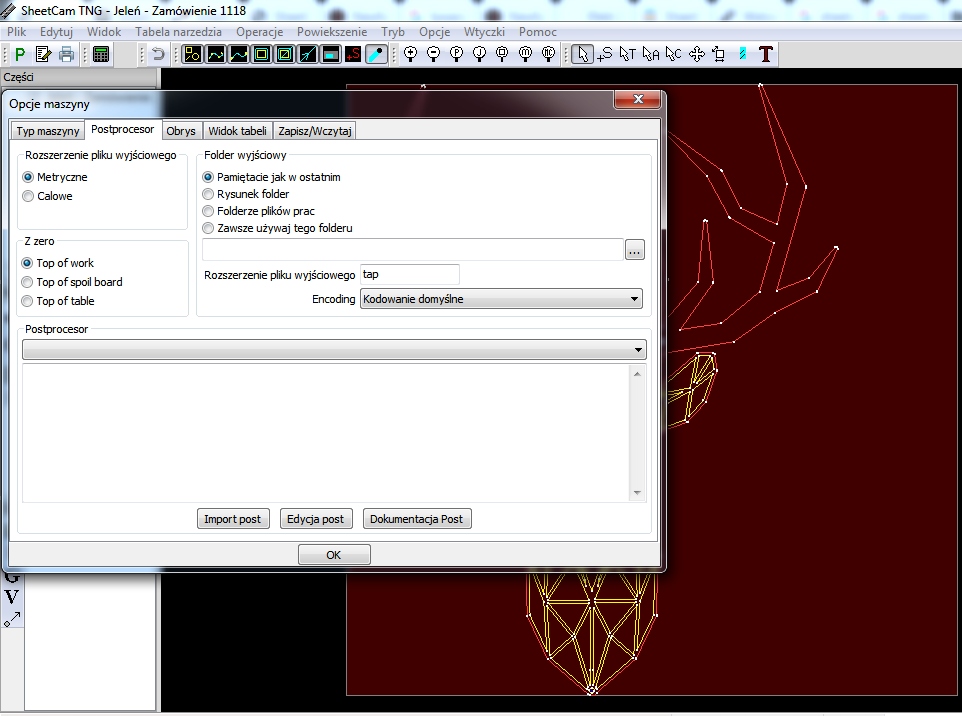Open the Plik menu
This screenshot has height=716, width=962.
click(17, 32)
